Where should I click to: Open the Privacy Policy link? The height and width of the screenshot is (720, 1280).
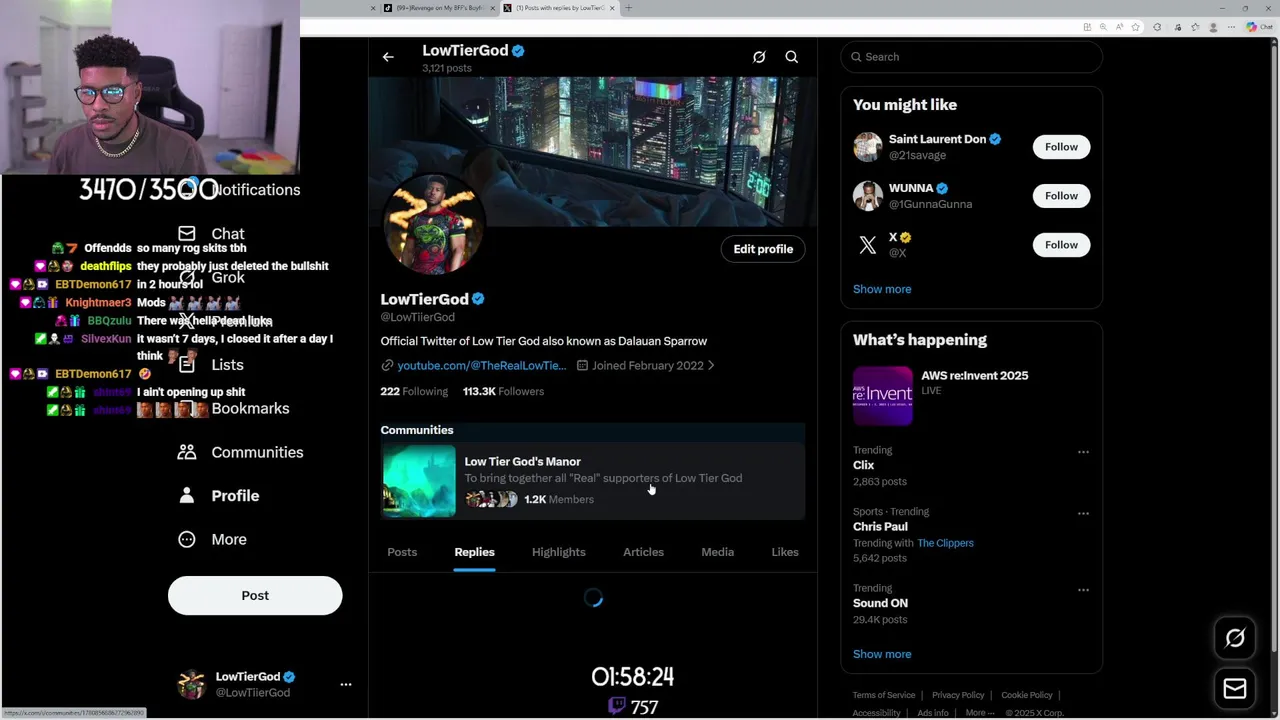coord(958,695)
